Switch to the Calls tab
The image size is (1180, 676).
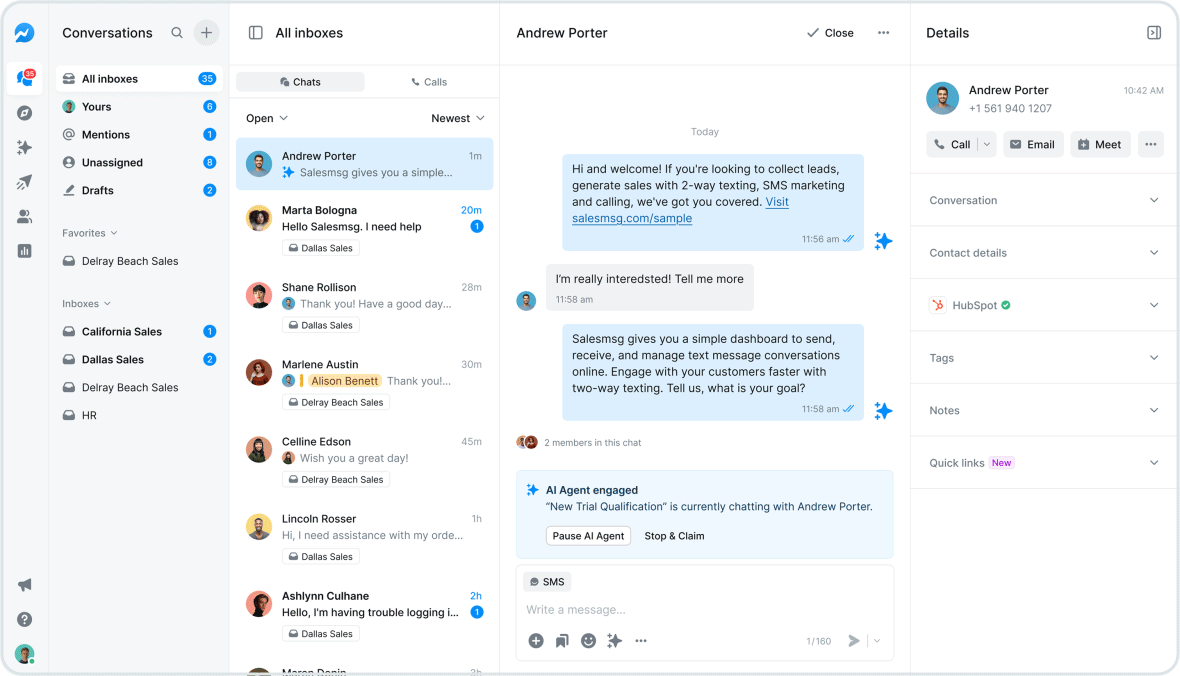[x=430, y=81]
